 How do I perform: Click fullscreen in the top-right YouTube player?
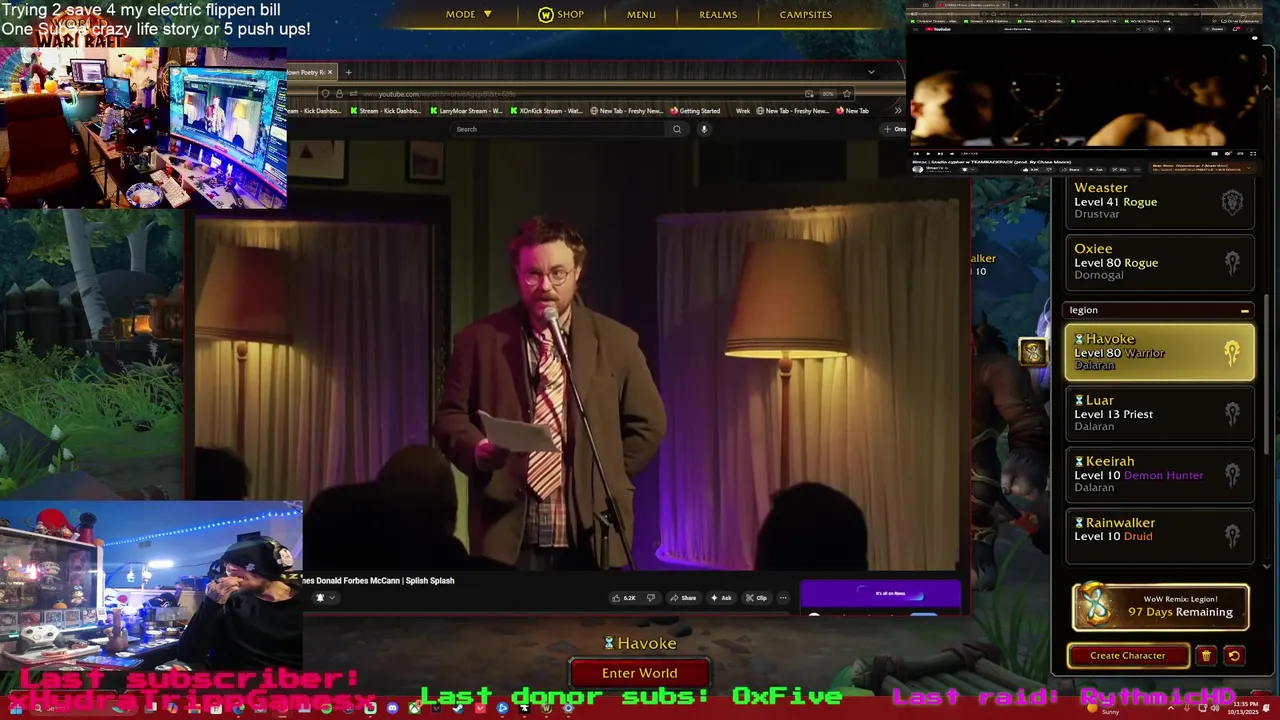(x=1253, y=153)
